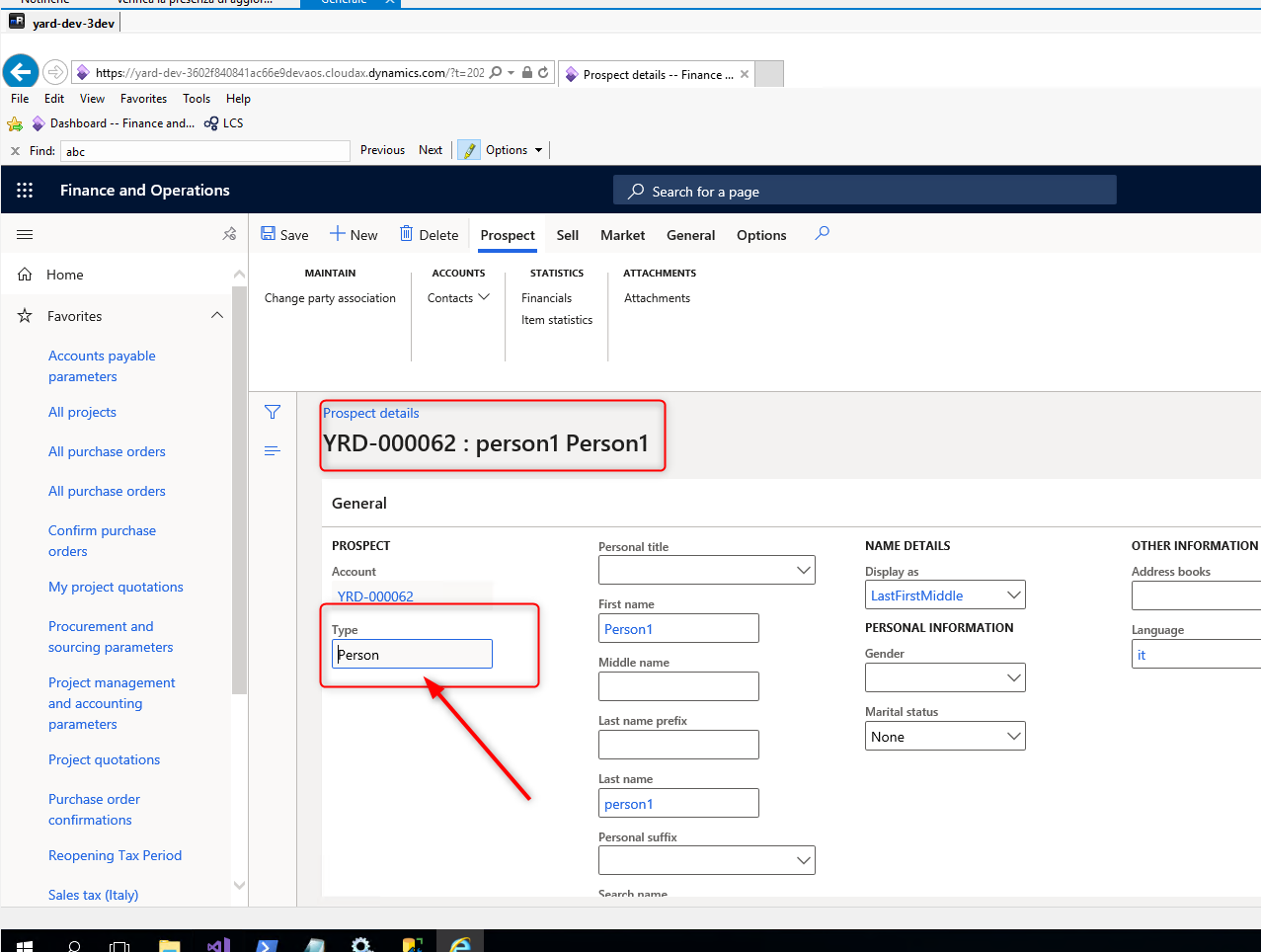Viewport: 1261px width, 952px height.
Task: Switch to the Prospect tab
Action: (508, 235)
